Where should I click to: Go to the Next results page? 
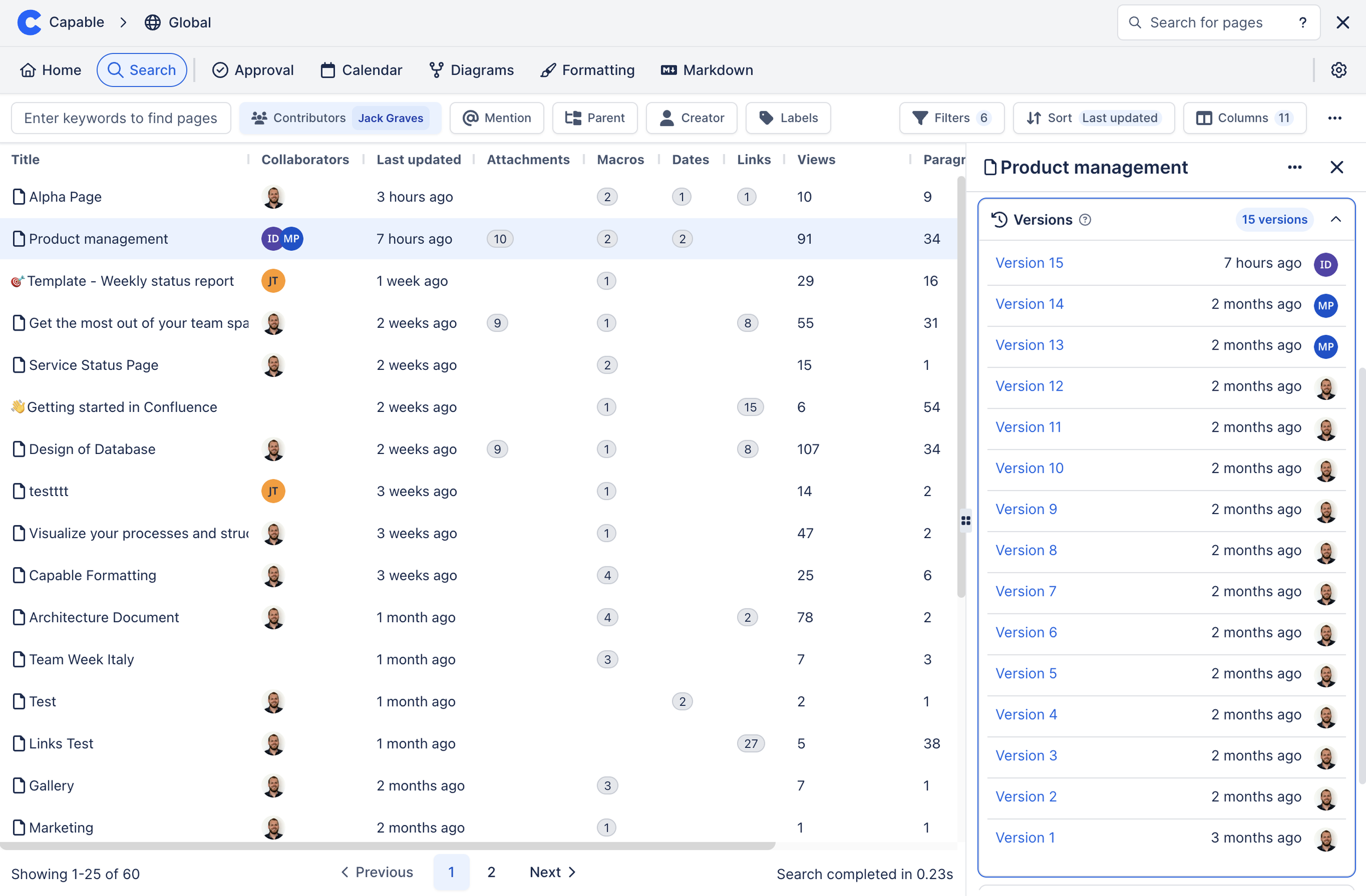coord(552,873)
